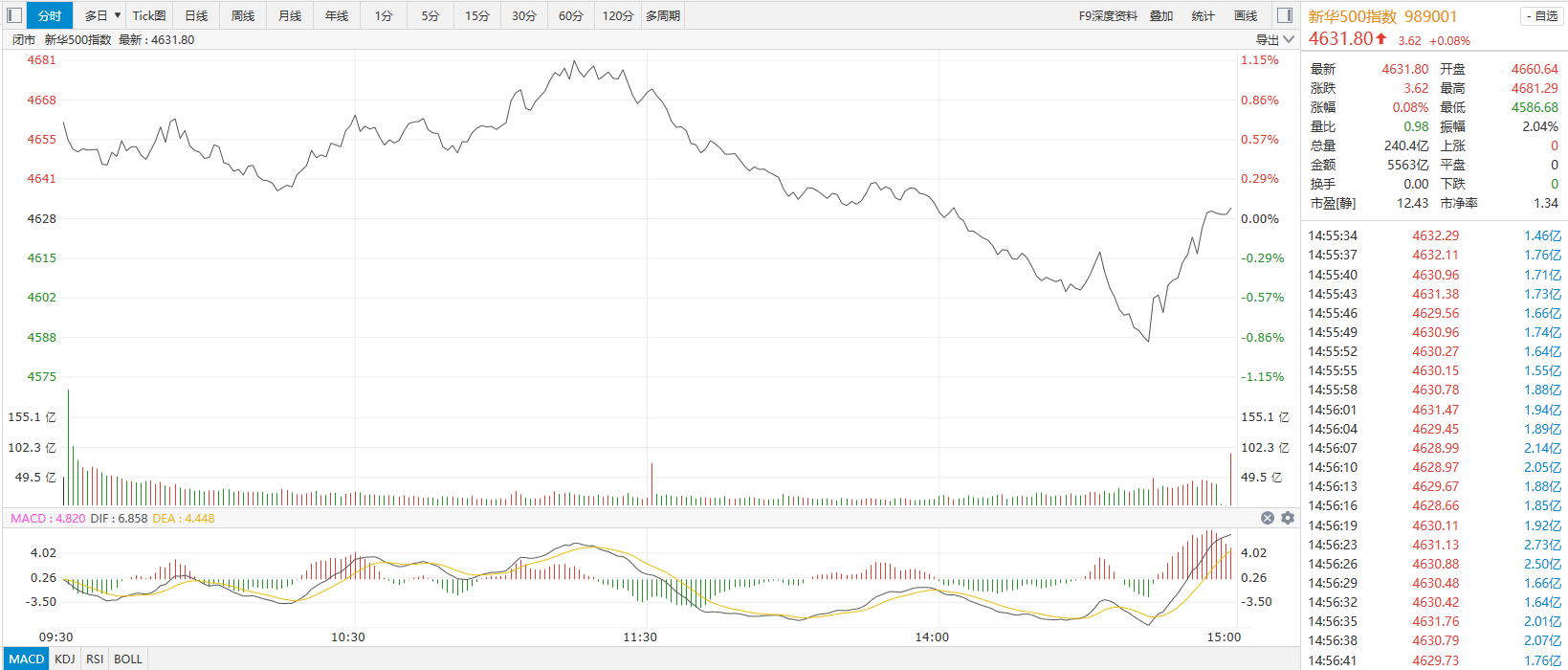The height and width of the screenshot is (670, 1568).
Task: Select the 最低 value 4586.68
Action: pyautogui.click(x=1535, y=107)
